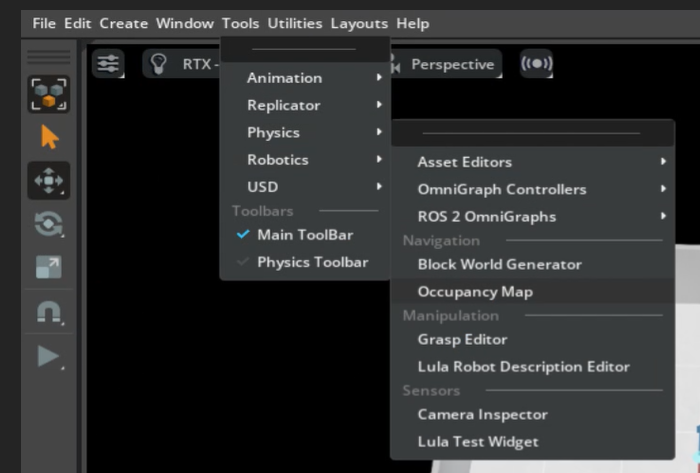Choose the orange Select arrow tool
Screen dimensions: 700x473
point(49,137)
